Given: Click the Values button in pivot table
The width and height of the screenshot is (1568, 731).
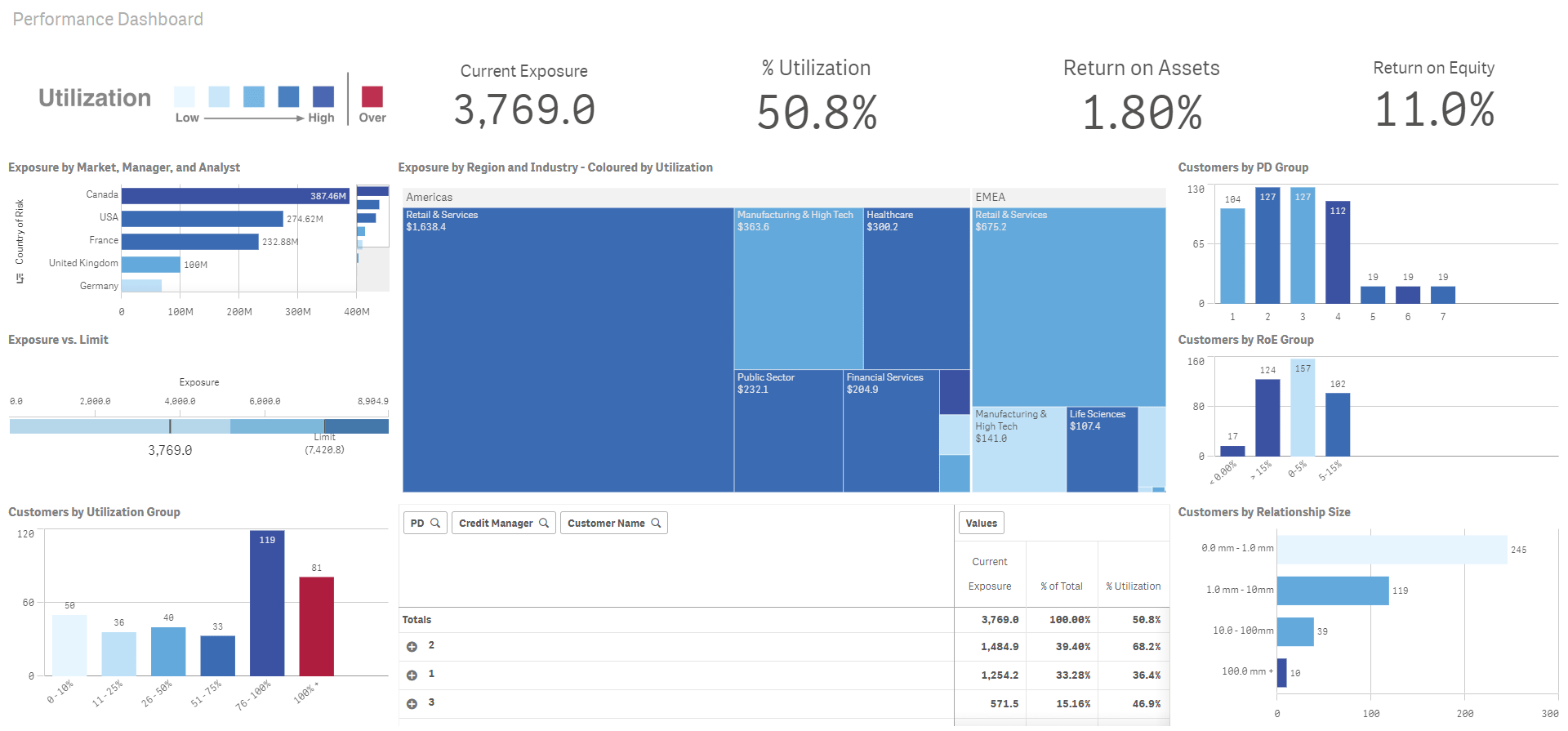Looking at the screenshot, I should (981, 523).
